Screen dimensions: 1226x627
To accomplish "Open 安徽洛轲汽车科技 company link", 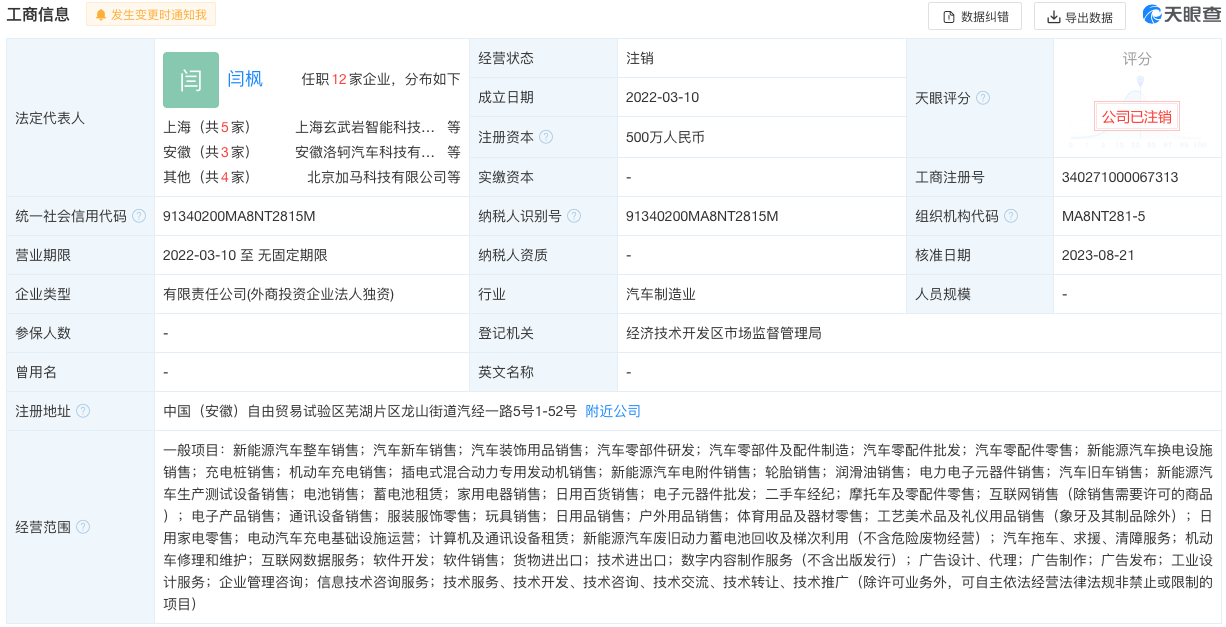I will [365, 152].
